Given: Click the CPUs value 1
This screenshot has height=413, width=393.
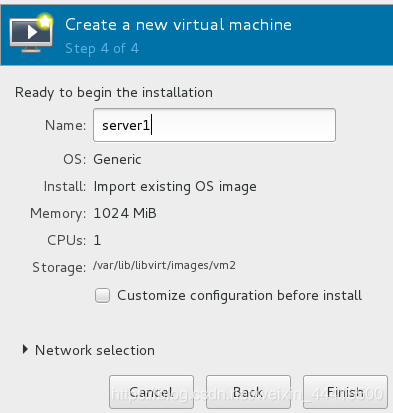Looking at the screenshot, I should pyautogui.click(x=97, y=240).
